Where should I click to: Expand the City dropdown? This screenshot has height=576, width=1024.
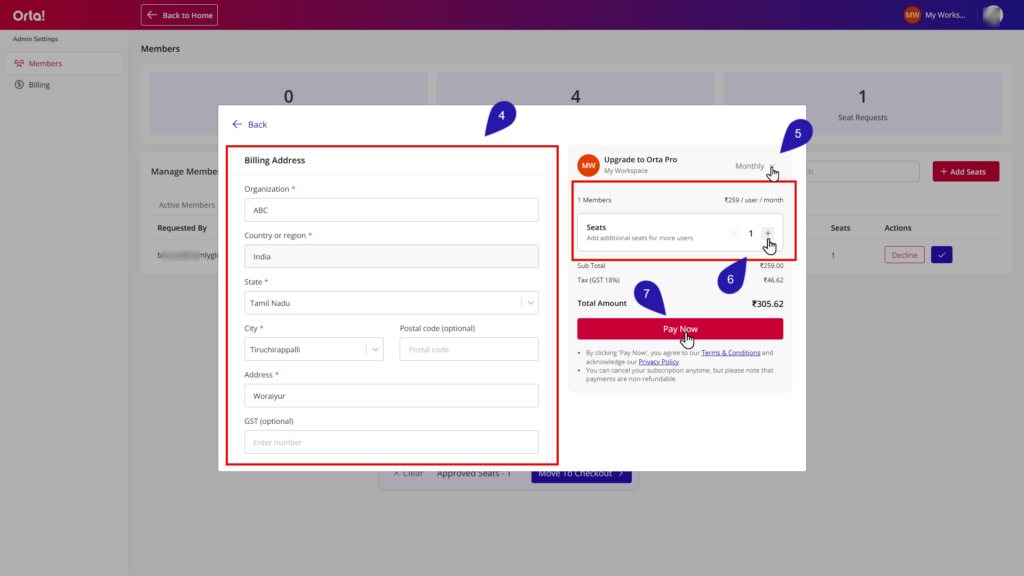click(374, 349)
